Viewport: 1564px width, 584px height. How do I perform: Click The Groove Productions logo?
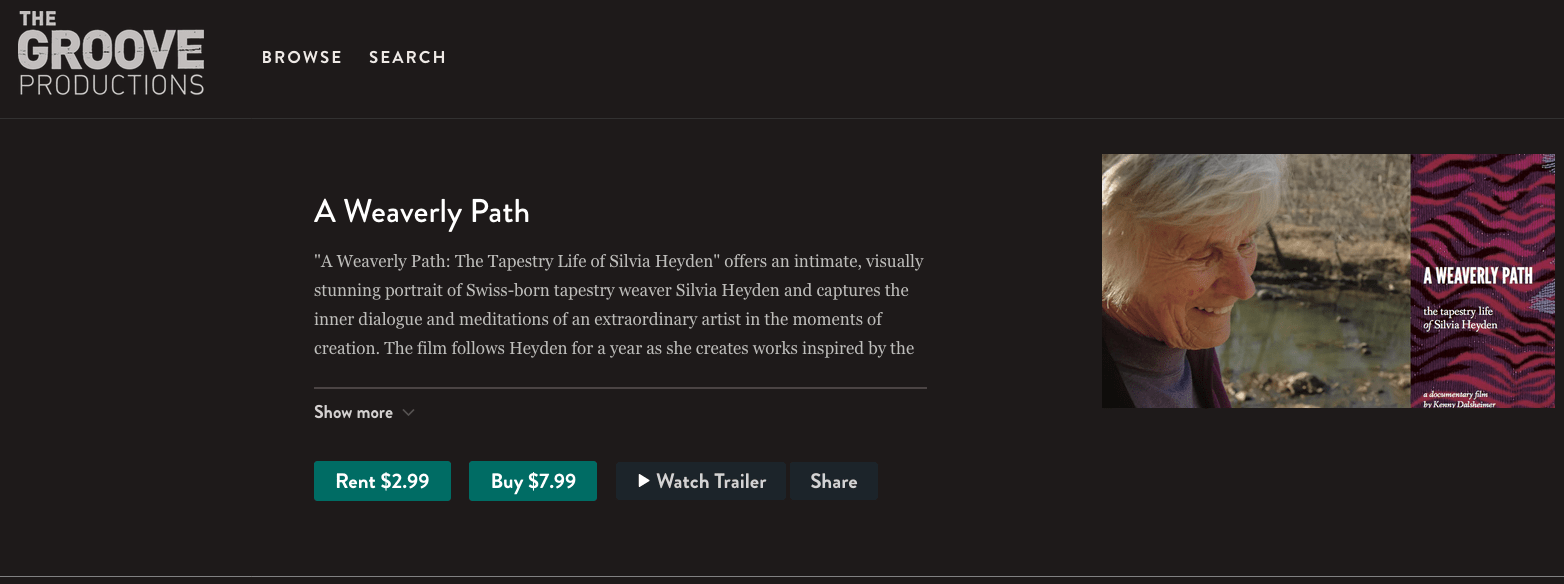click(x=111, y=53)
